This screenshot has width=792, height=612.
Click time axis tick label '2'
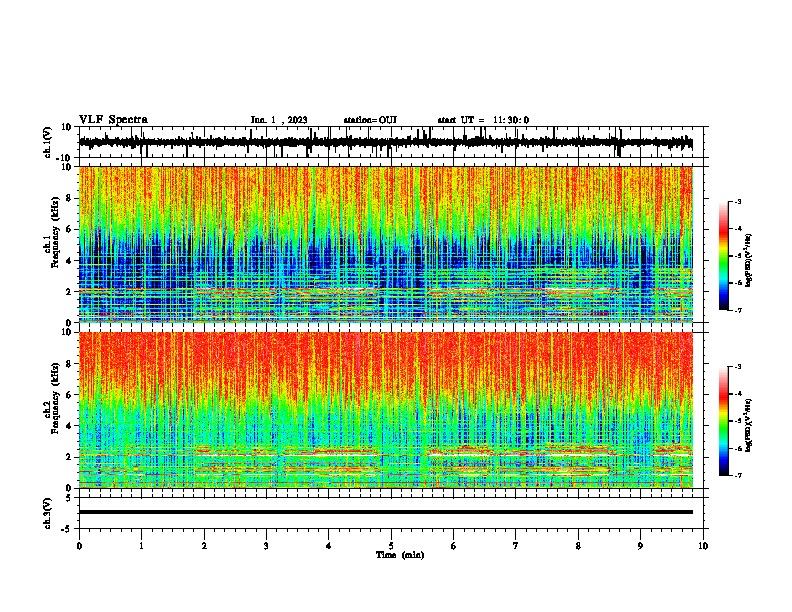point(204,546)
